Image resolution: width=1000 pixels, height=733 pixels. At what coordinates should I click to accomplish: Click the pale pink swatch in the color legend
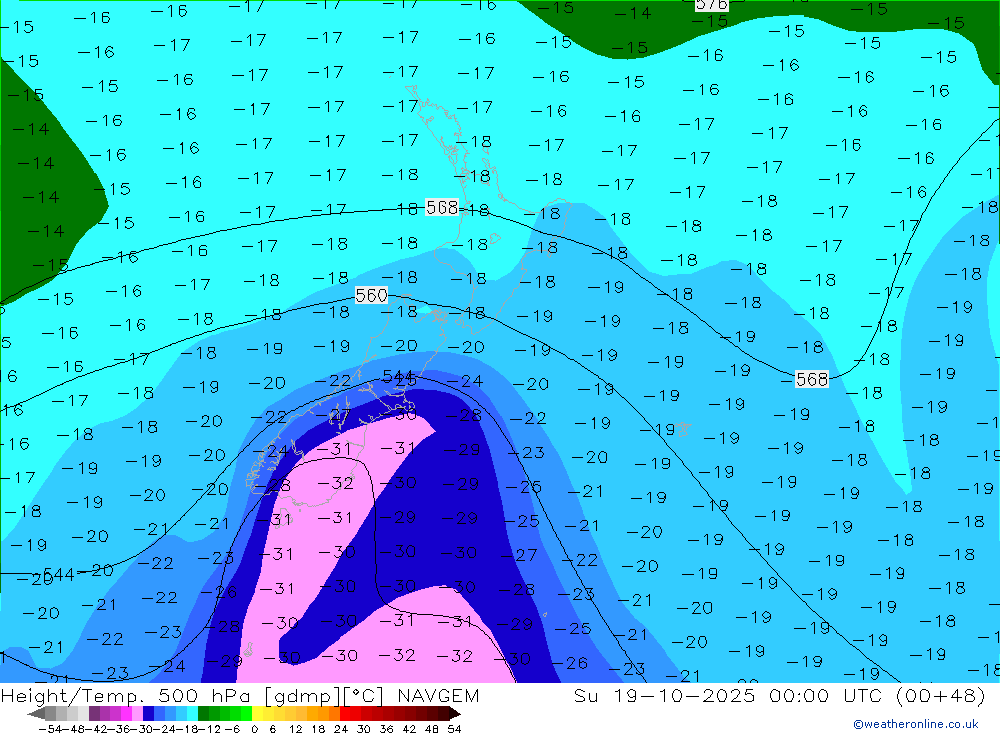point(137,713)
